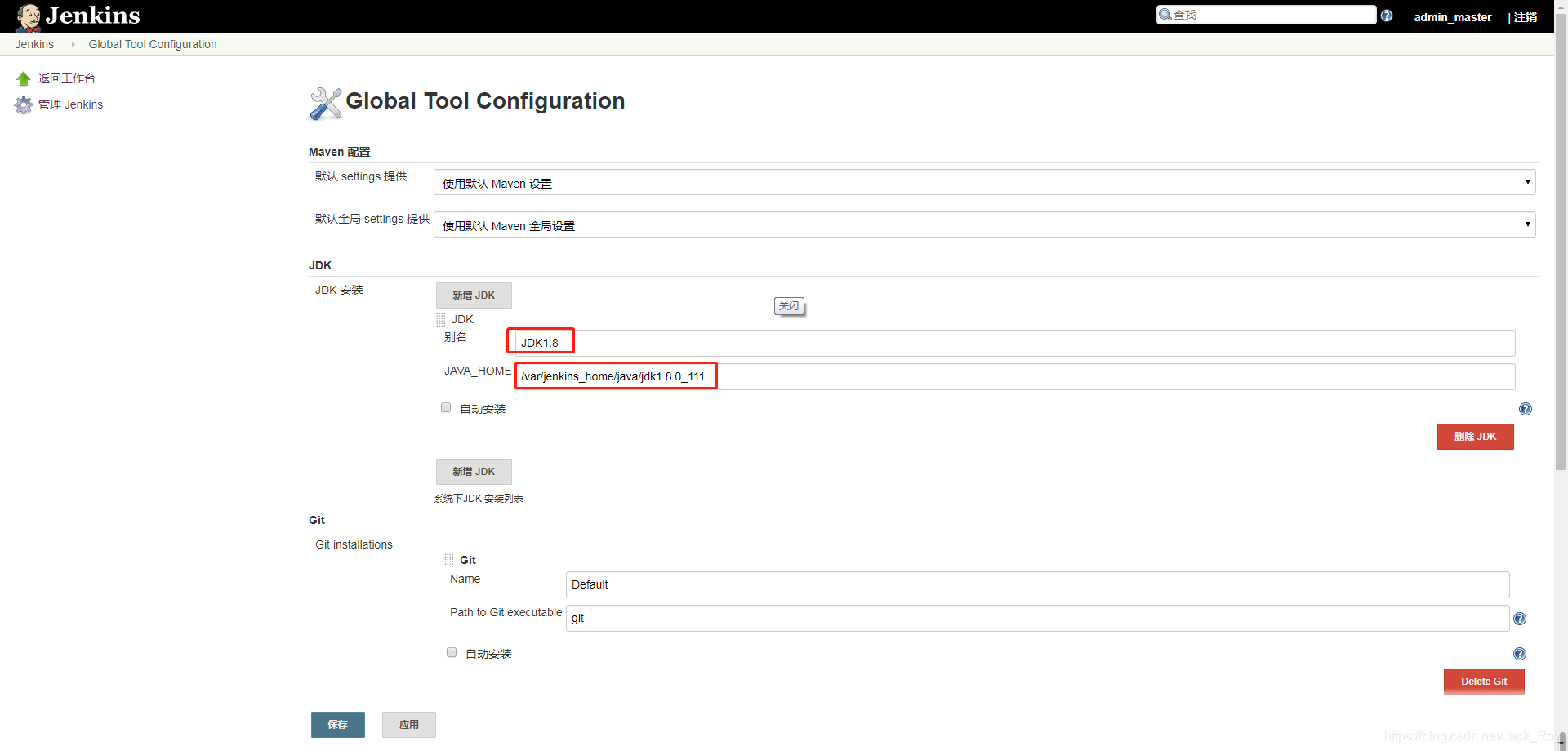
Task: Click the 保存 save button
Action: coord(337,725)
